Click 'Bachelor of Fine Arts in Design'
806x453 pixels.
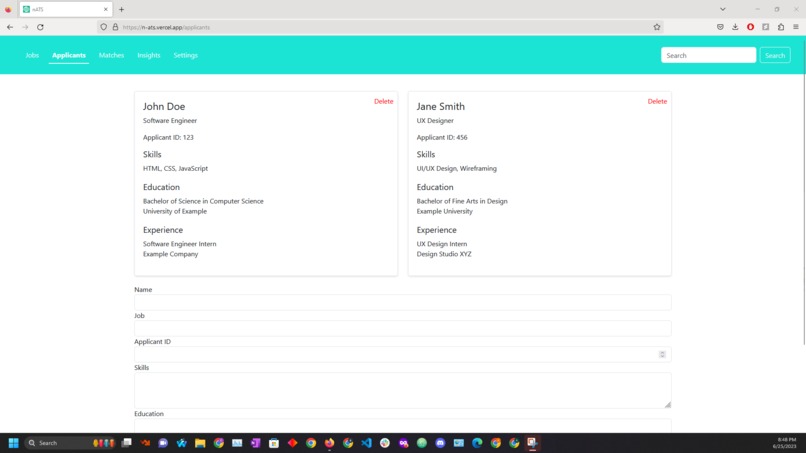click(x=462, y=201)
